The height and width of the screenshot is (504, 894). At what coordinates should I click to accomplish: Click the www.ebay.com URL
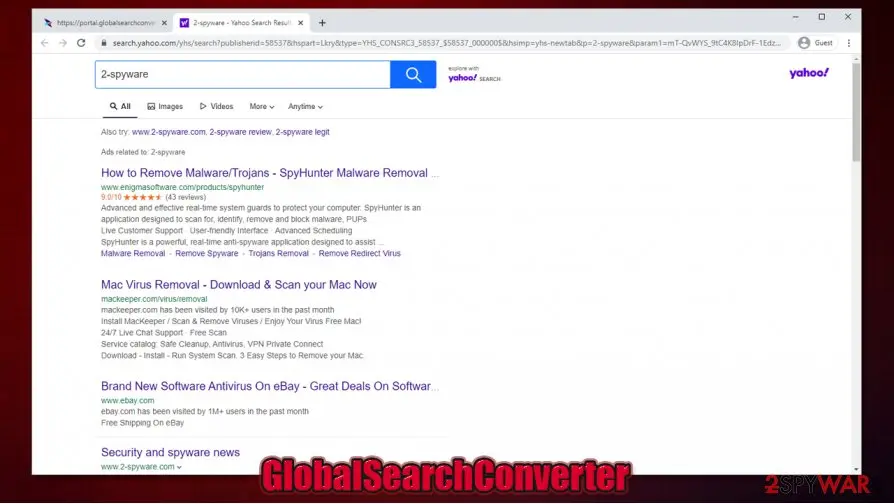click(127, 400)
